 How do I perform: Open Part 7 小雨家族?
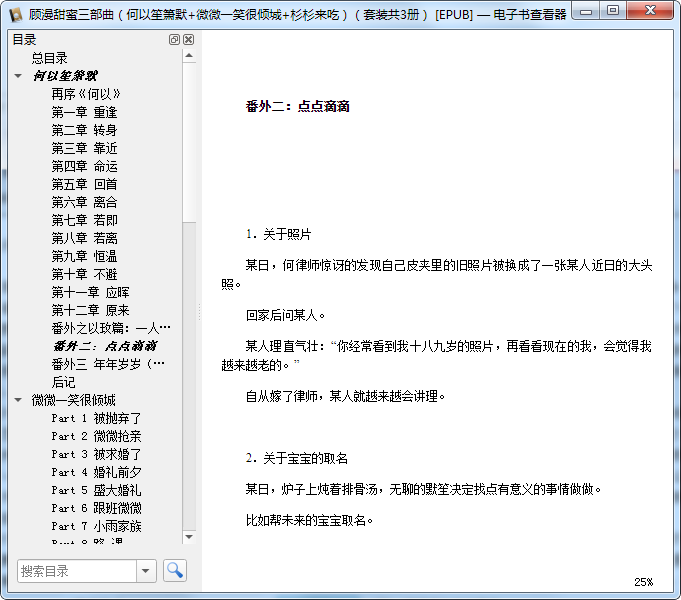pyautogui.click(x=96, y=526)
